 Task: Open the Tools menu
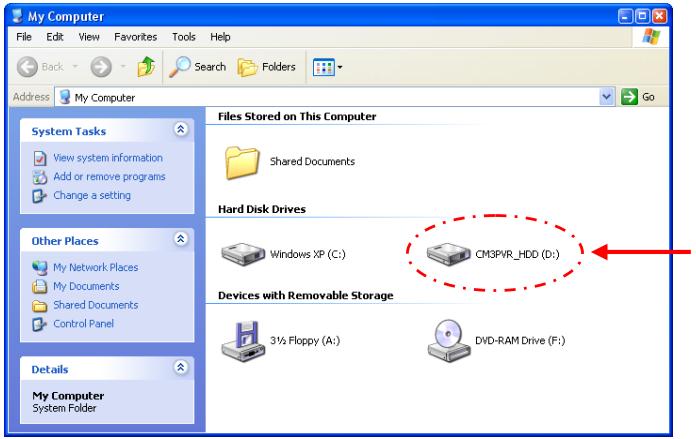tap(184, 37)
